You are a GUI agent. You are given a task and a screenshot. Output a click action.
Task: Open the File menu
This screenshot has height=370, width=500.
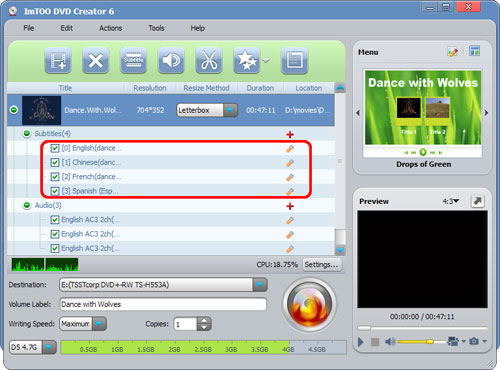tap(29, 28)
